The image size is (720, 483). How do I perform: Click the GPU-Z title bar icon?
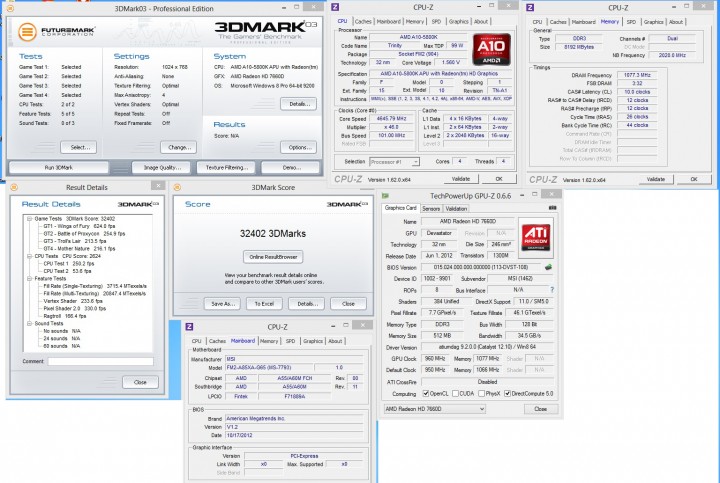(385, 196)
